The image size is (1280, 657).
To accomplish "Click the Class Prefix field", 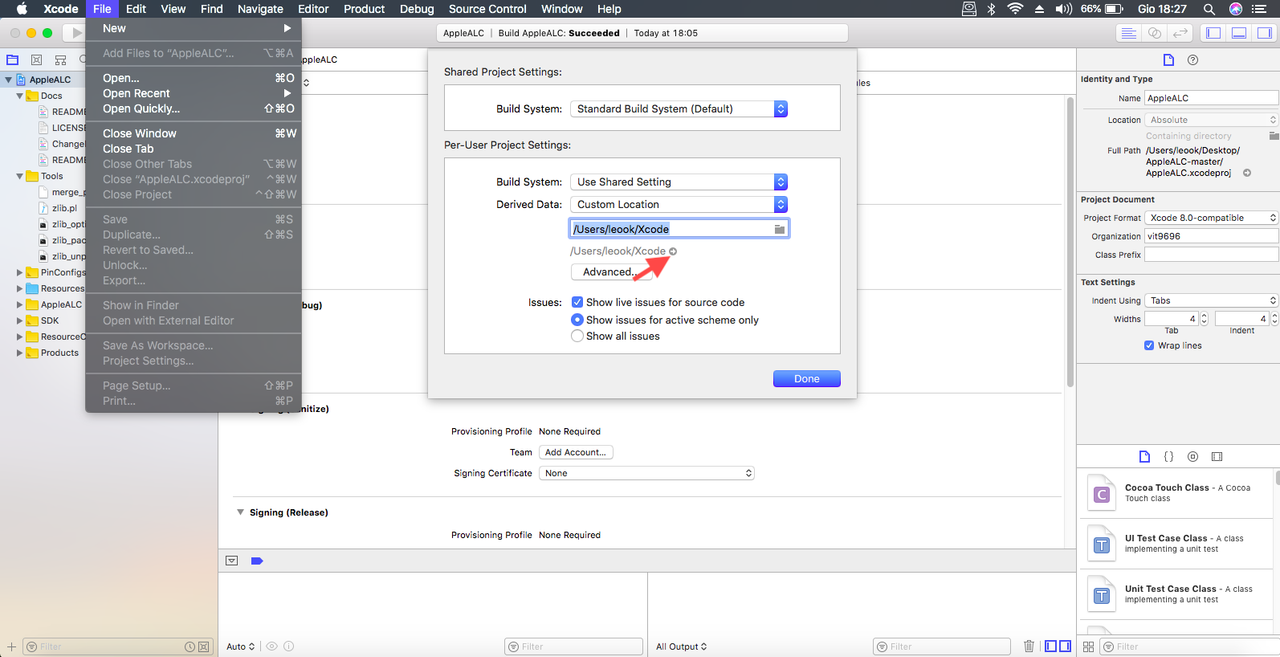I will [x=1212, y=255].
